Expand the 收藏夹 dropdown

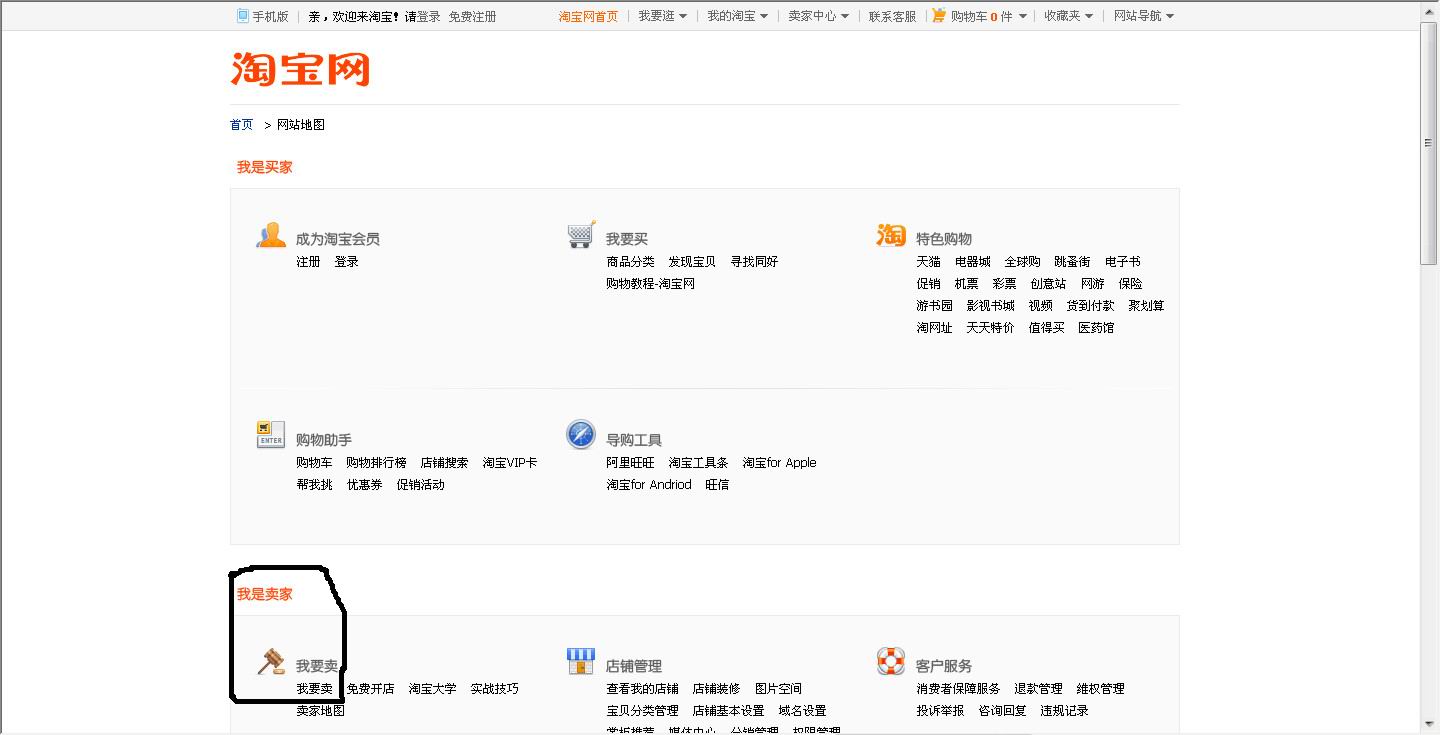[1069, 16]
